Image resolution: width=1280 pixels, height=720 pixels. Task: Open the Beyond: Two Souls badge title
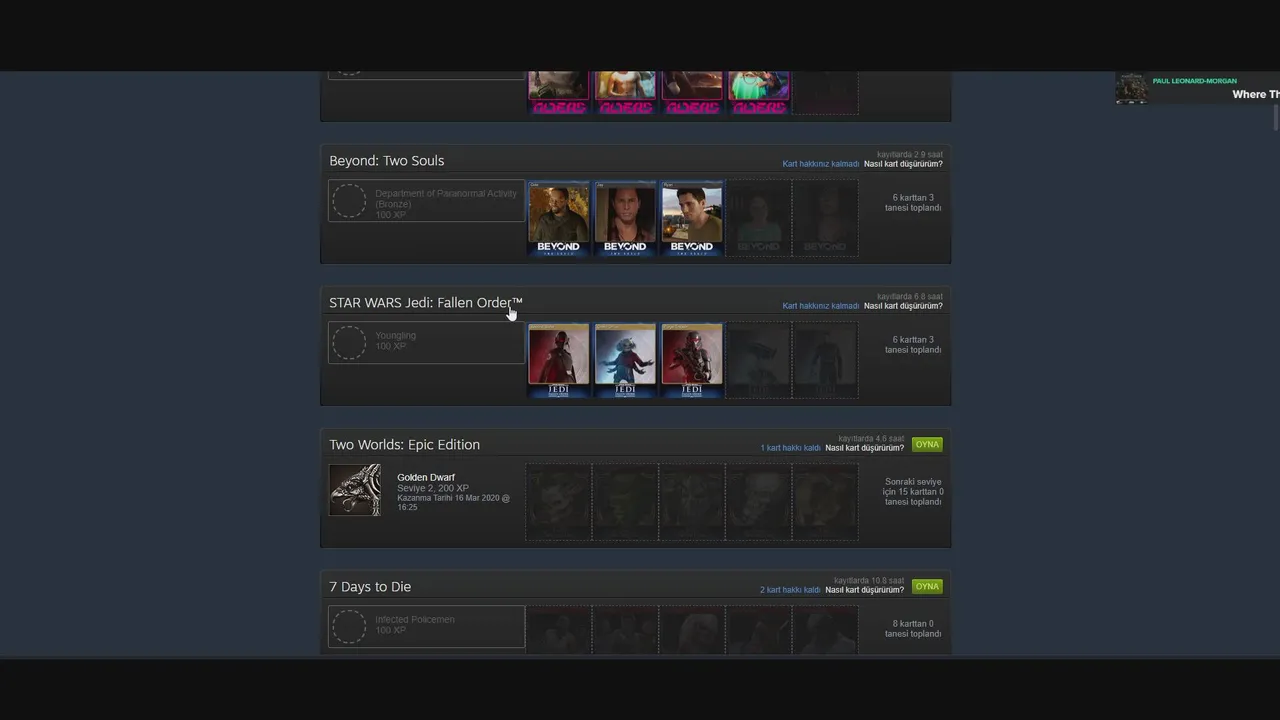point(386,161)
